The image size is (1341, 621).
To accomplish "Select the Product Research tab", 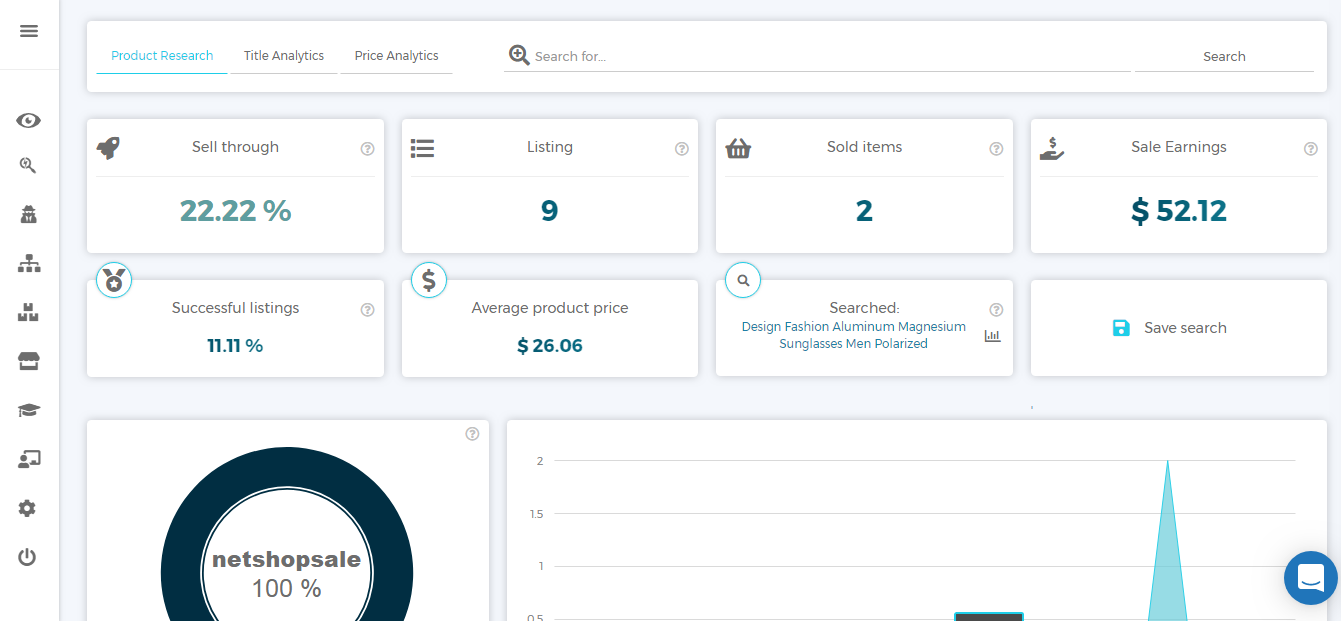I will 162,56.
